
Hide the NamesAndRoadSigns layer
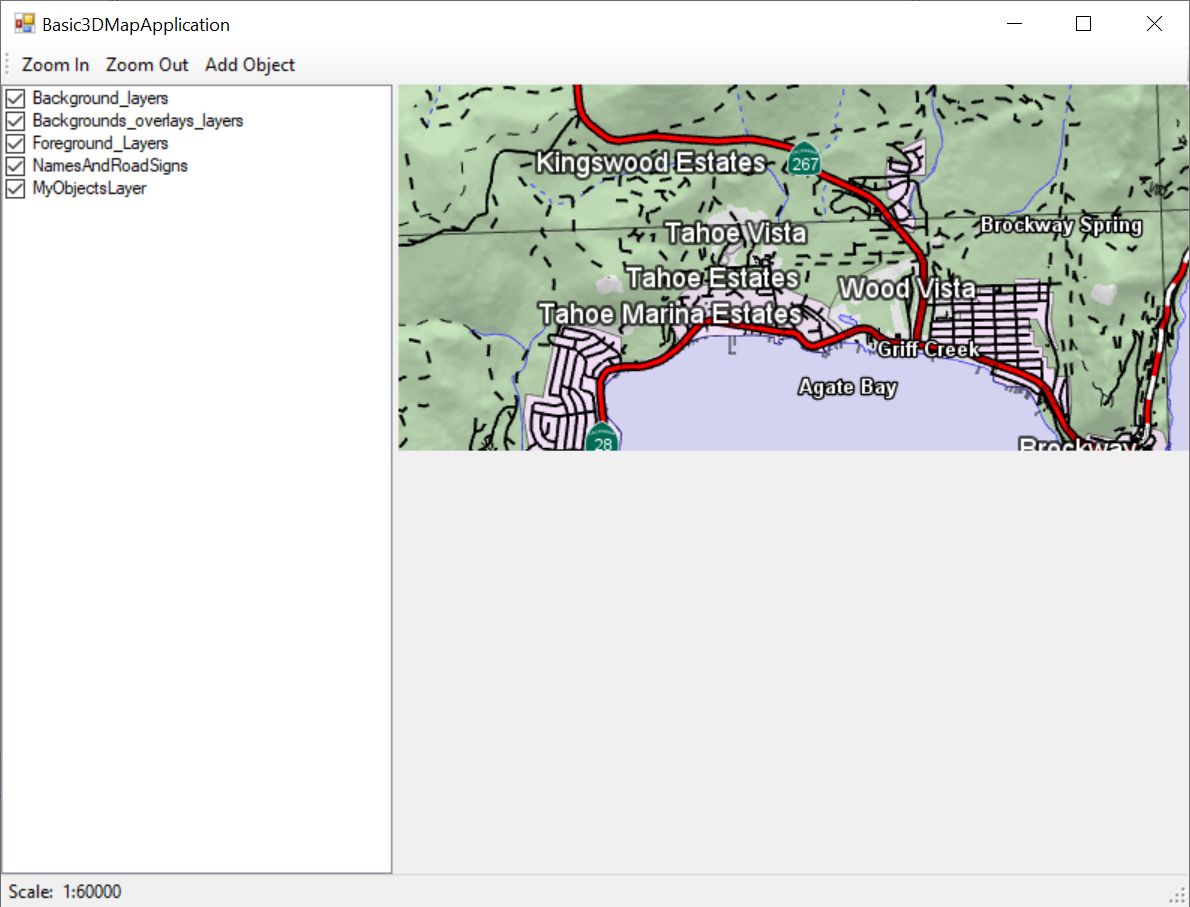15,166
